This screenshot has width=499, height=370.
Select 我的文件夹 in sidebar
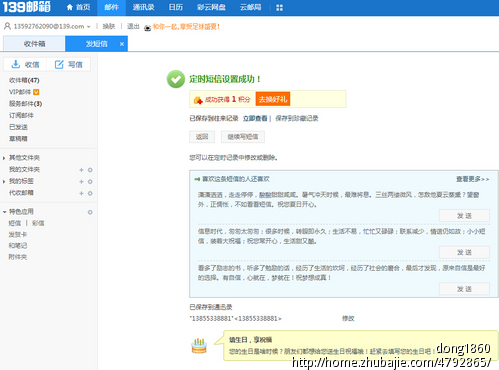click(x=24, y=170)
